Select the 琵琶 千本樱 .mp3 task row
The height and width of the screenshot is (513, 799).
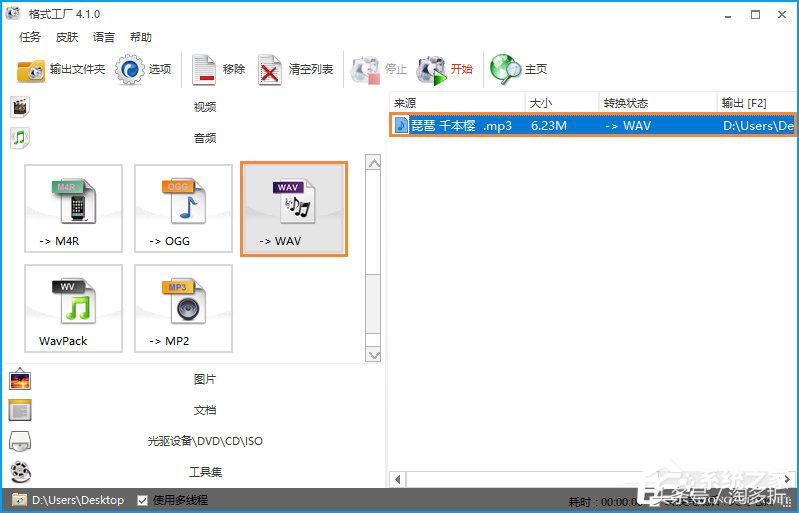coord(593,125)
